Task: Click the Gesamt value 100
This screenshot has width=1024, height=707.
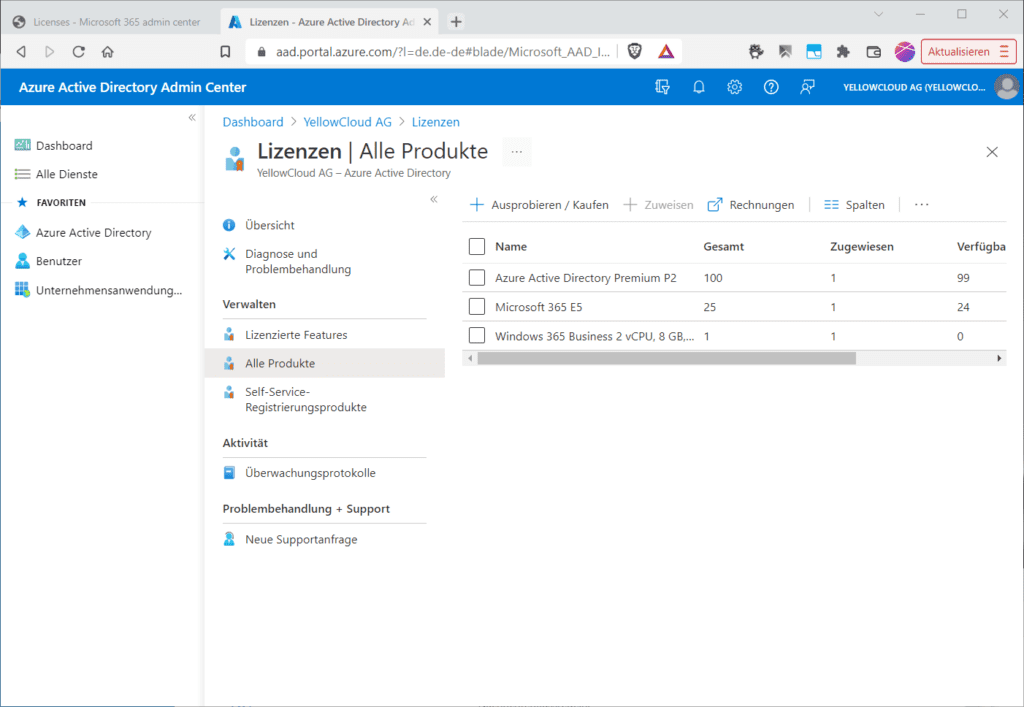Action: coord(713,277)
